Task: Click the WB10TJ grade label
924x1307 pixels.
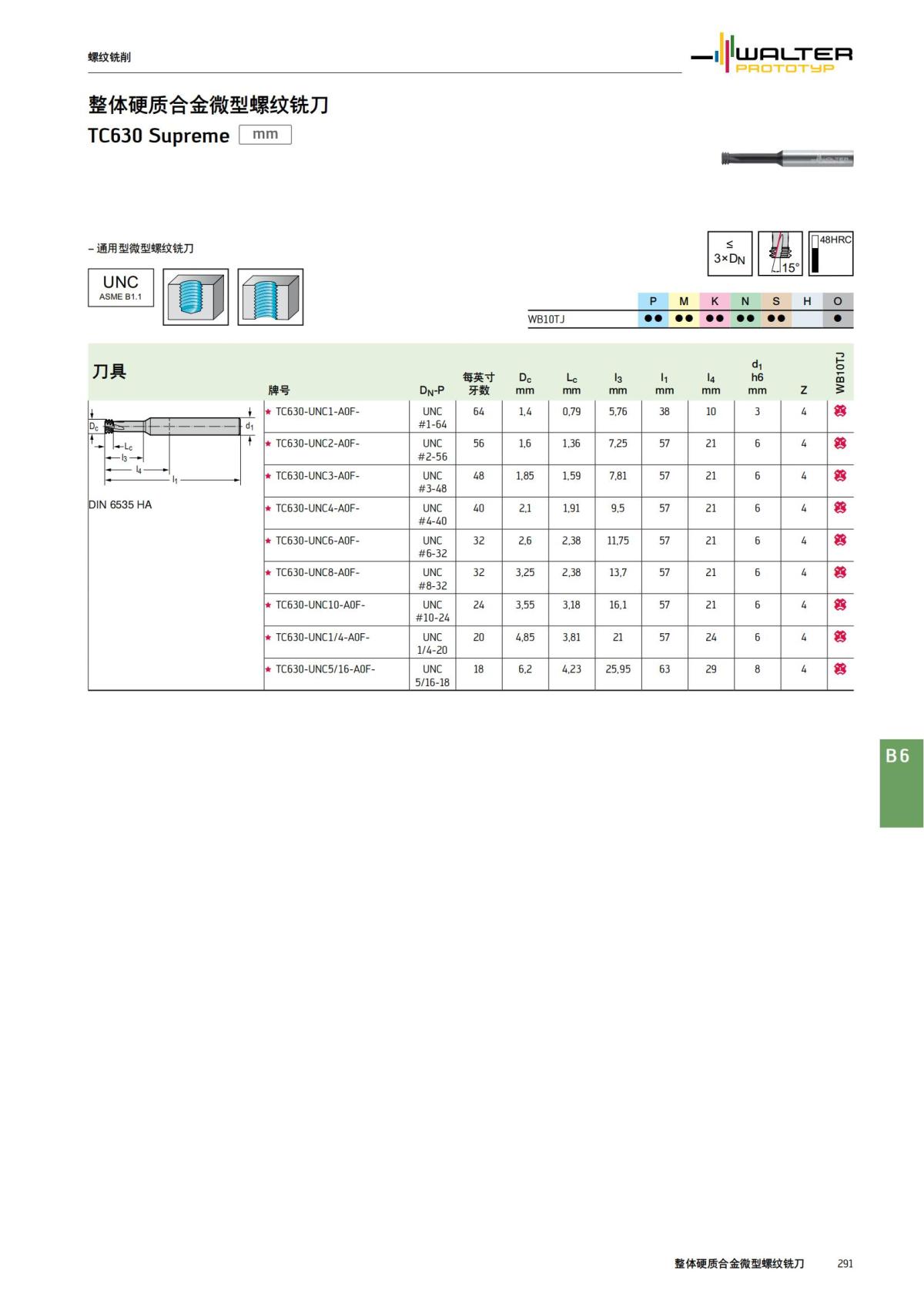Action: tap(546, 319)
